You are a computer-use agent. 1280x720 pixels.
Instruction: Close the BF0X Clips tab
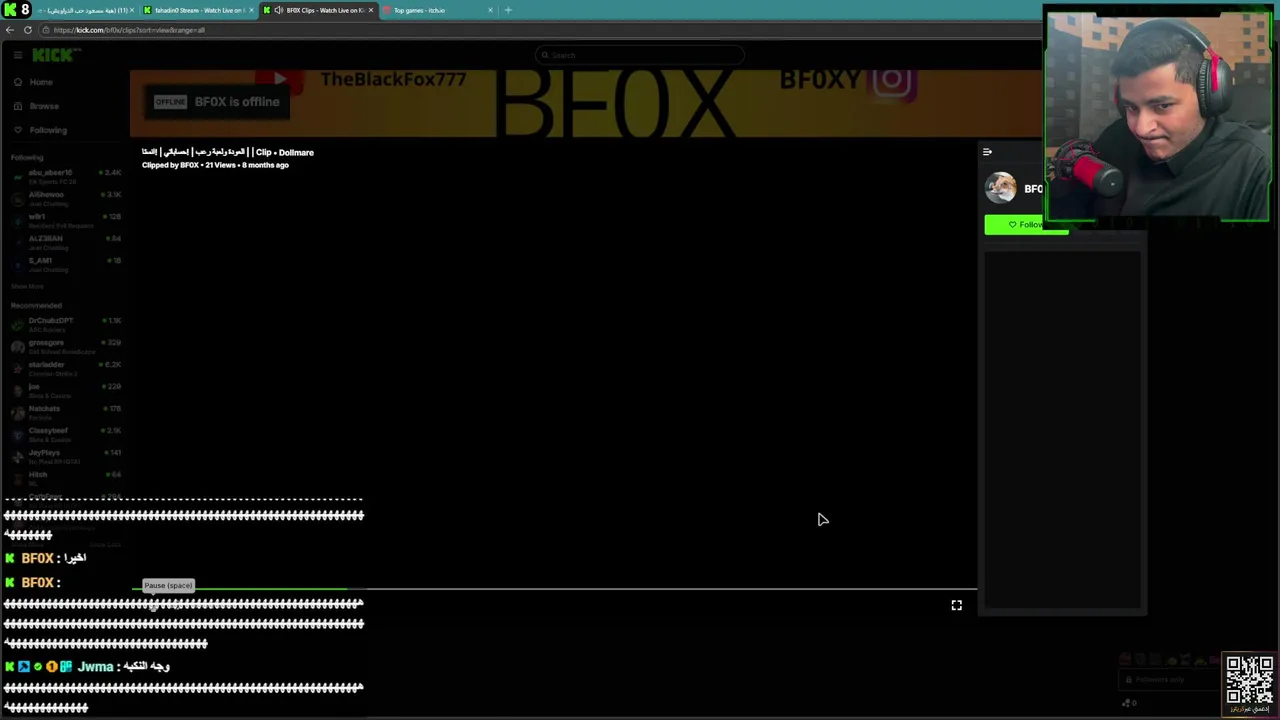tap(371, 10)
